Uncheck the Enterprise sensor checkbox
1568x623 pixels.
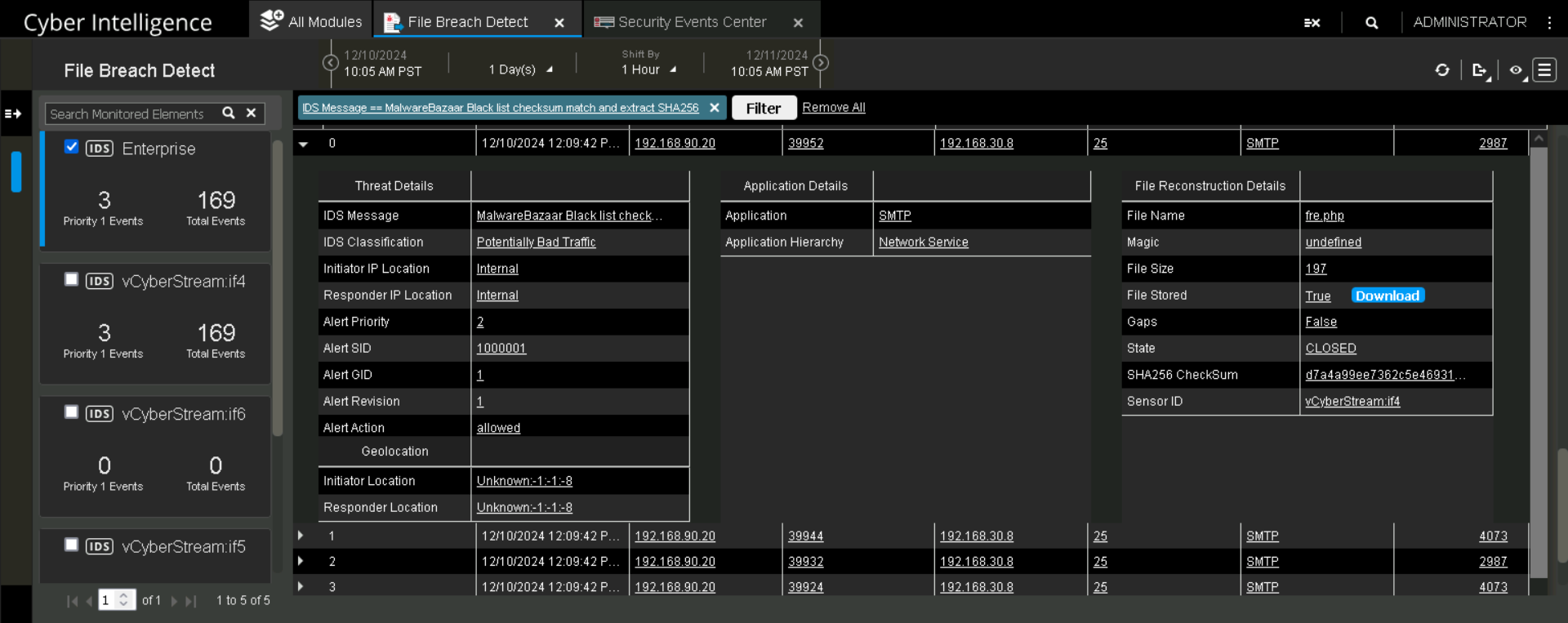coord(72,147)
